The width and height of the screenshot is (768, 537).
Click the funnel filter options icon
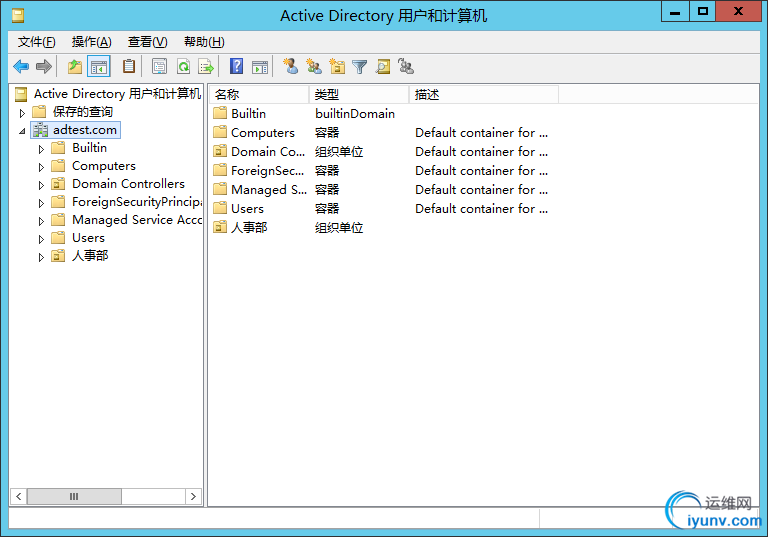[x=360, y=67]
